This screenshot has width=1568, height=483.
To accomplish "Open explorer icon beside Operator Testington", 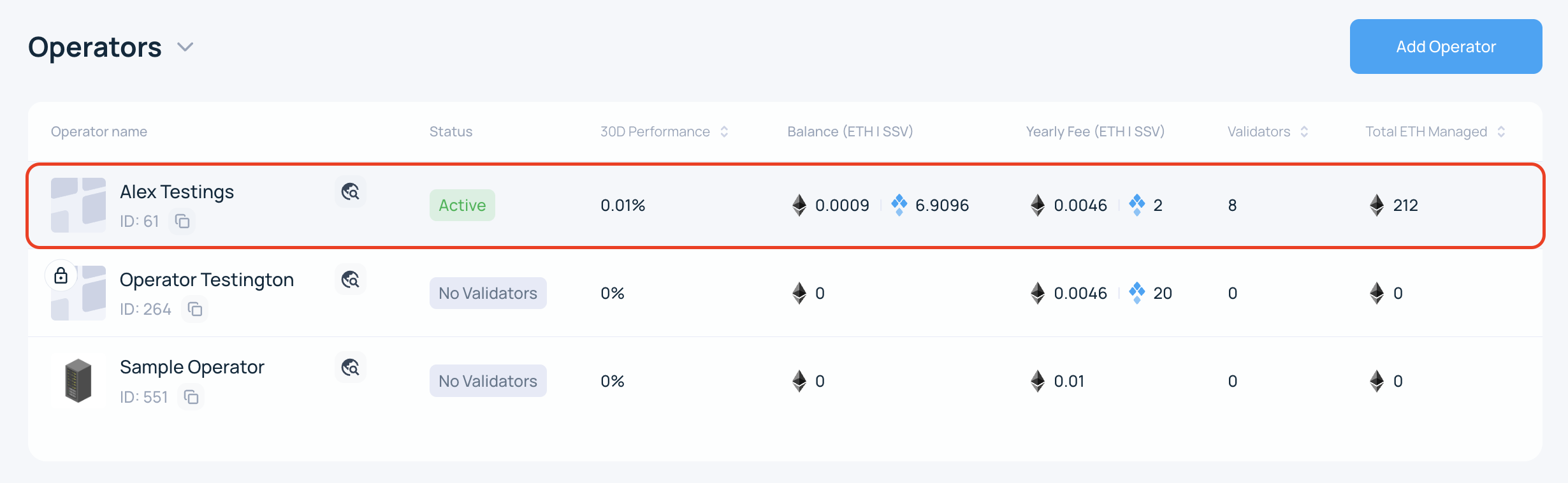I will pos(351,279).
